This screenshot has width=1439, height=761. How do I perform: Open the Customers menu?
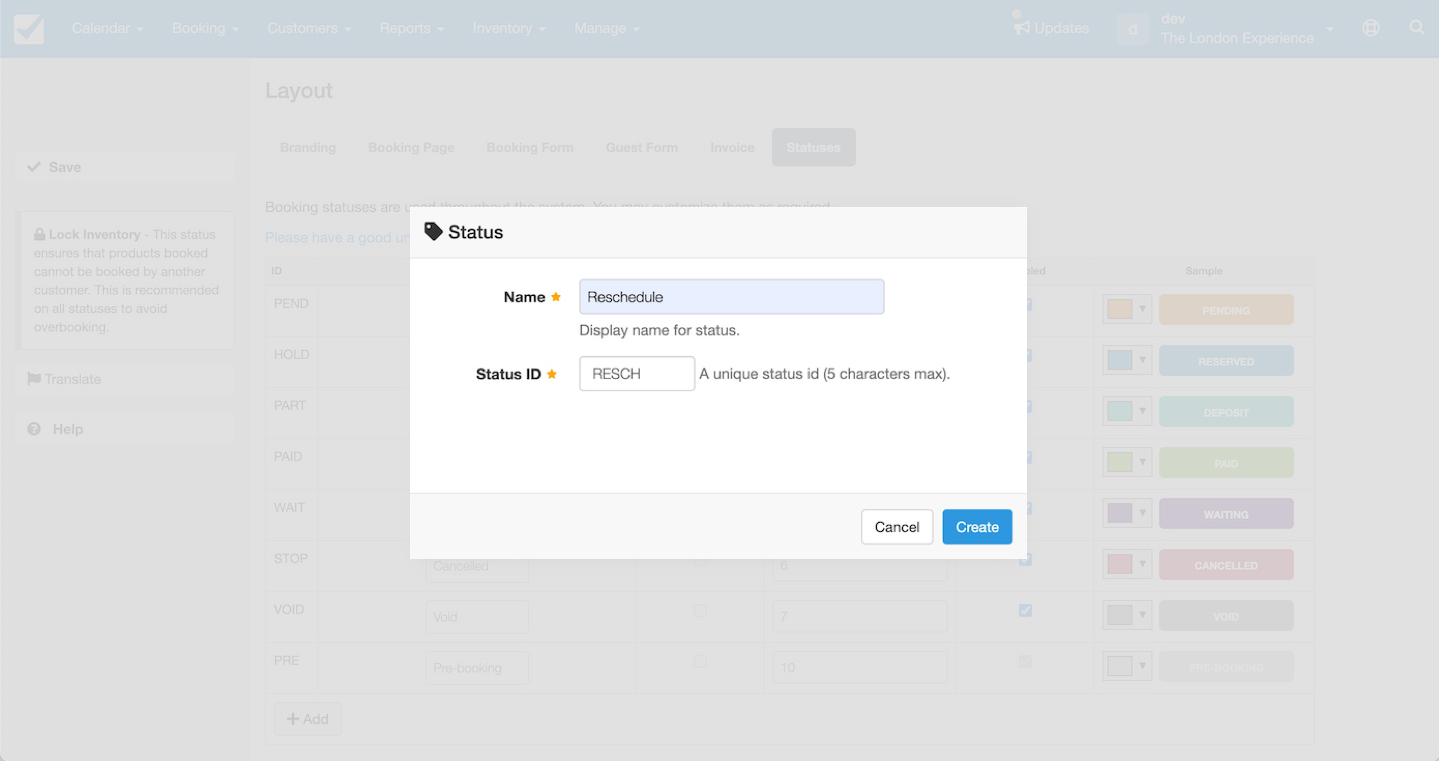309,28
